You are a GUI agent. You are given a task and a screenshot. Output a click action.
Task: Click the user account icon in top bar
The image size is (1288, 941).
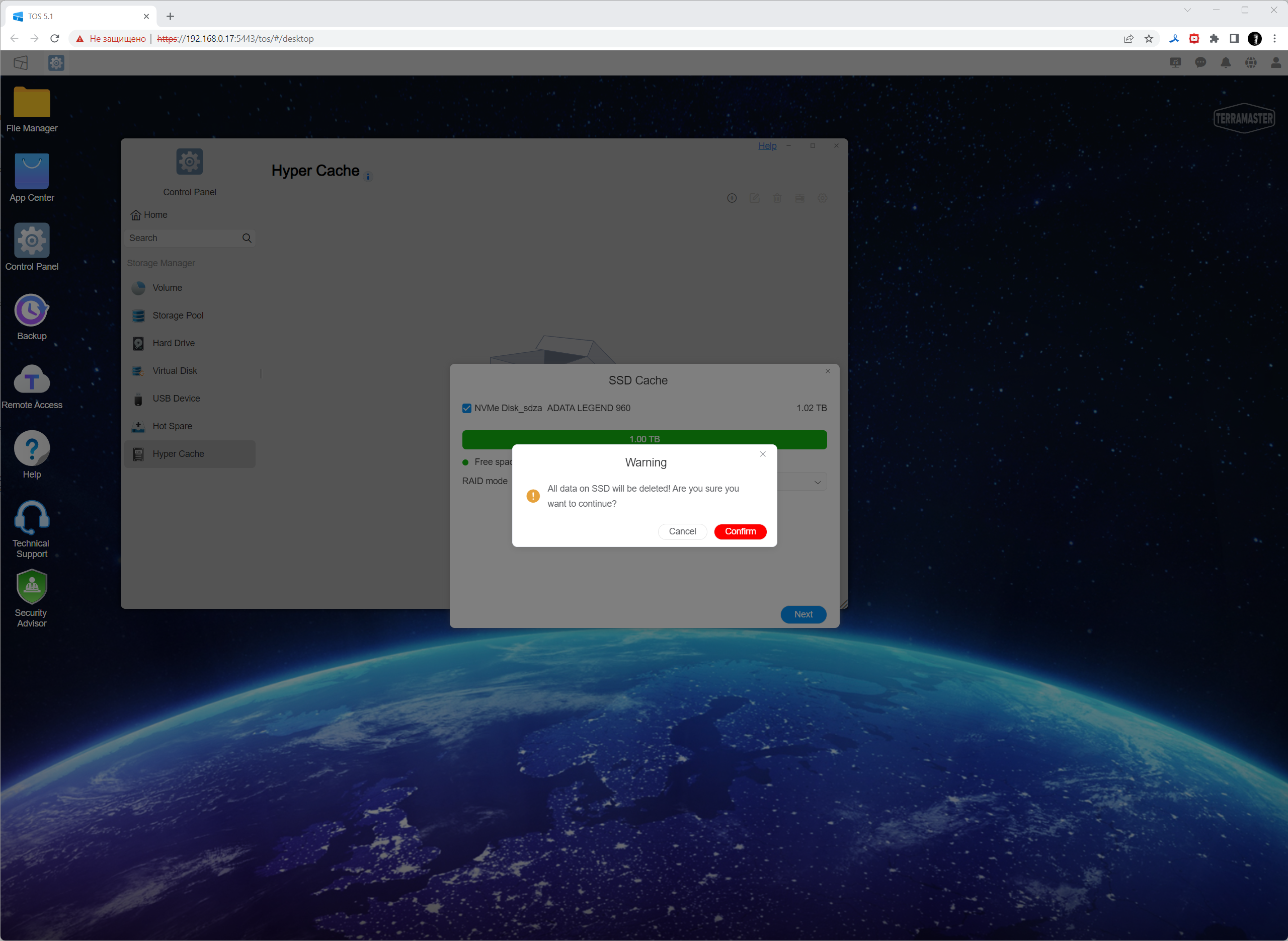(1275, 63)
